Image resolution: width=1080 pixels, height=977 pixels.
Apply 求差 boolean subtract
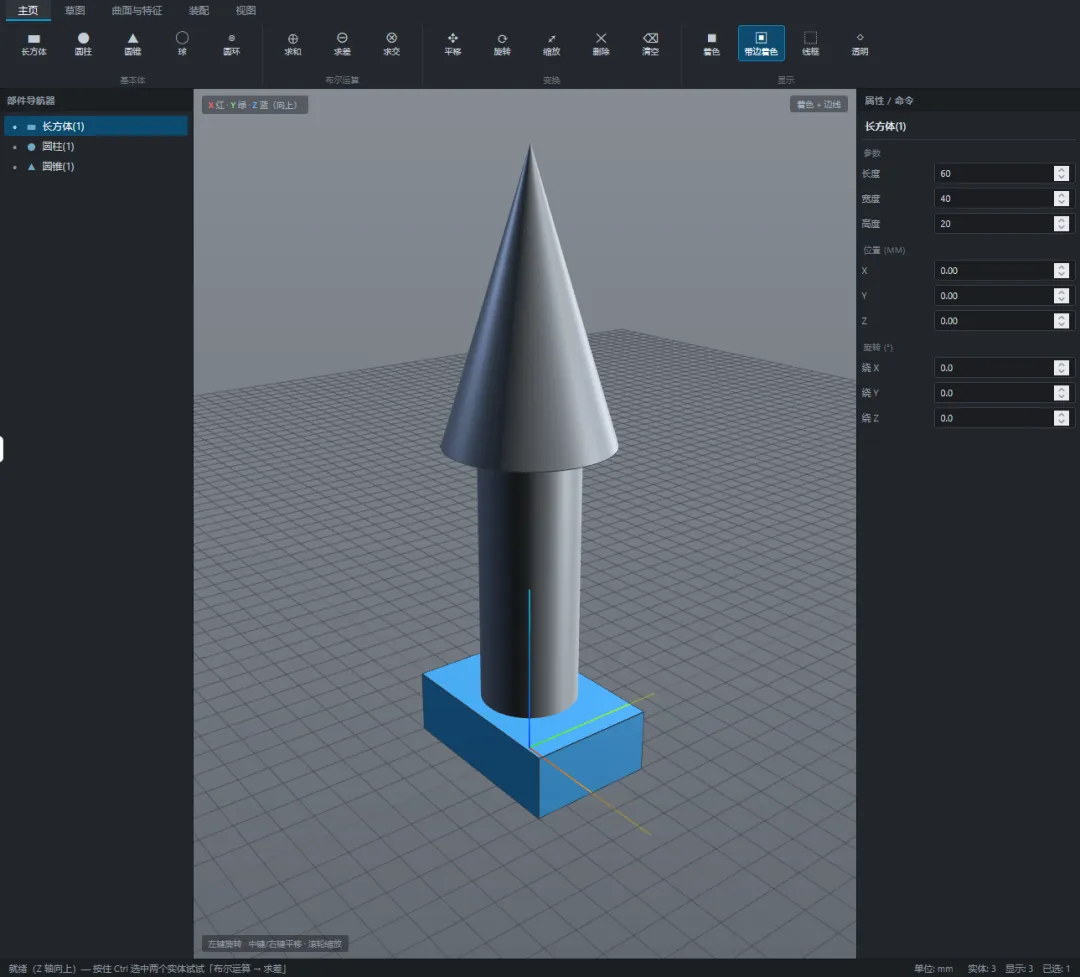pyautogui.click(x=342, y=43)
